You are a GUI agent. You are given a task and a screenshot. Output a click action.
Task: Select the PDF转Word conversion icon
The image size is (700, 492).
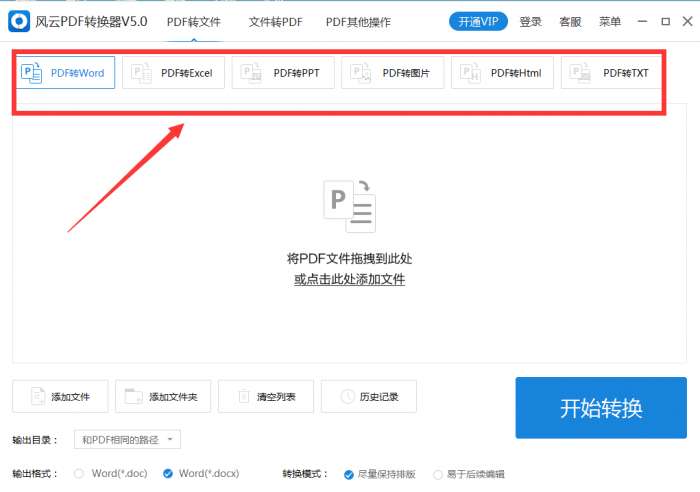pyautogui.click(x=31, y=72)
